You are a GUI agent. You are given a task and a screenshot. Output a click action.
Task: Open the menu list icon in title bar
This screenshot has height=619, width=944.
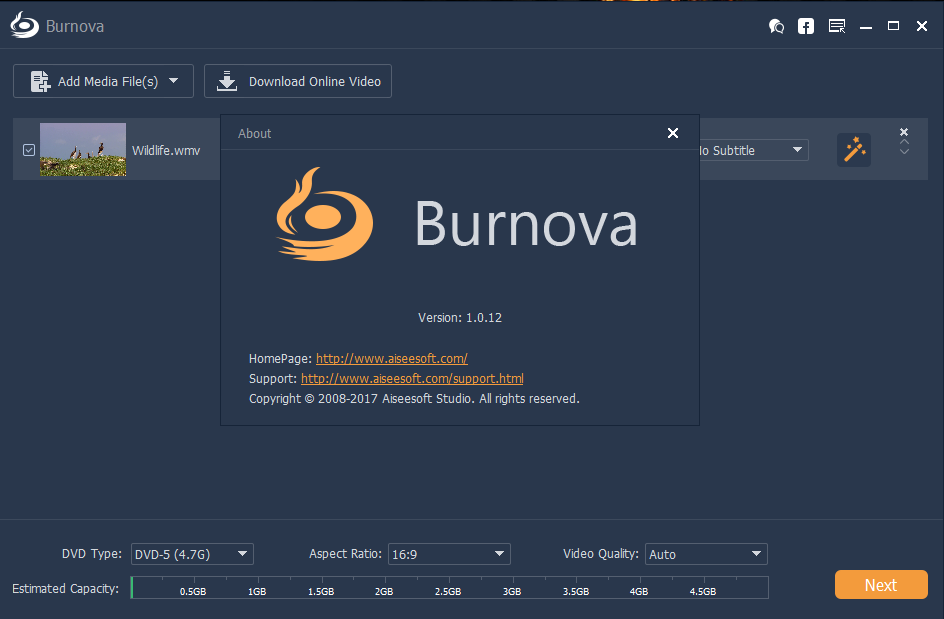click(x=837, y=26)
